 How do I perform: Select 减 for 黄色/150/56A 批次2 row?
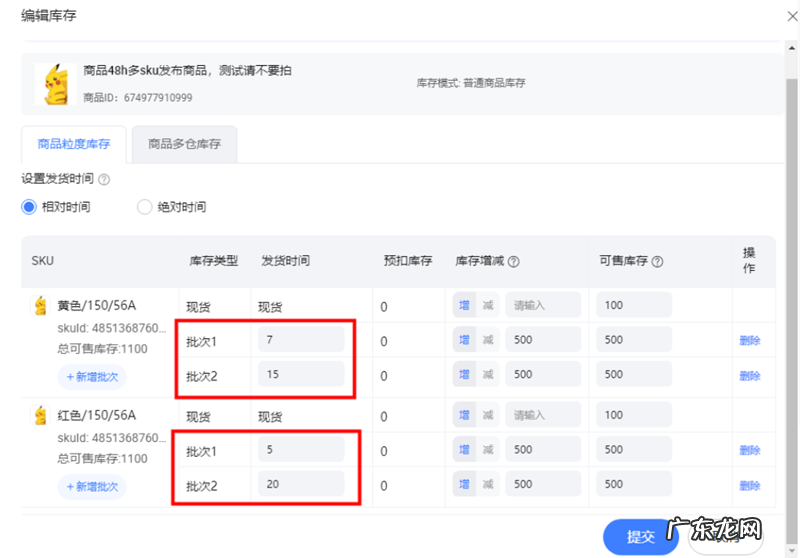point(488,374)
